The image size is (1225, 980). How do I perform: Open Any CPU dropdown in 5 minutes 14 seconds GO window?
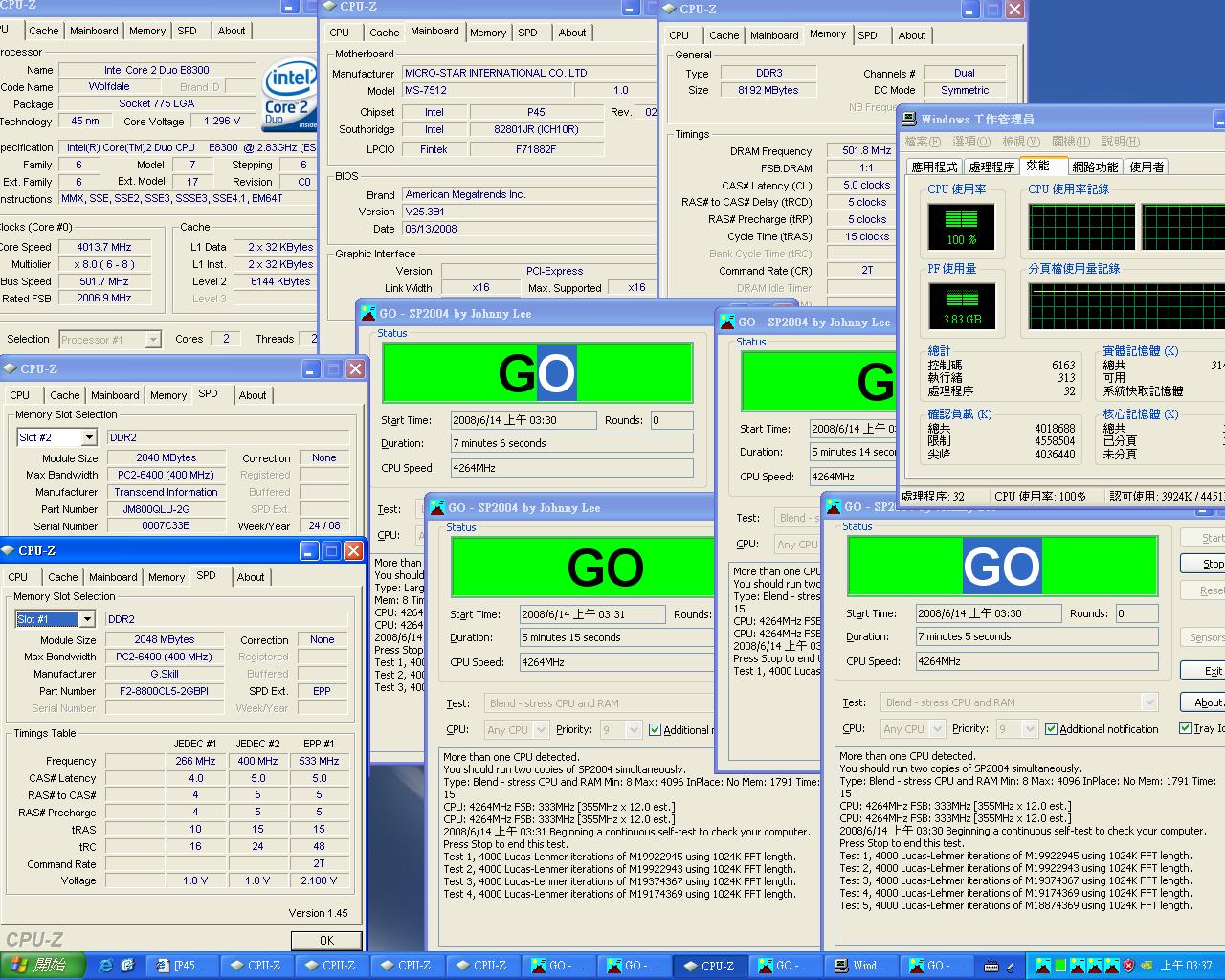click(x=796, y=545)
